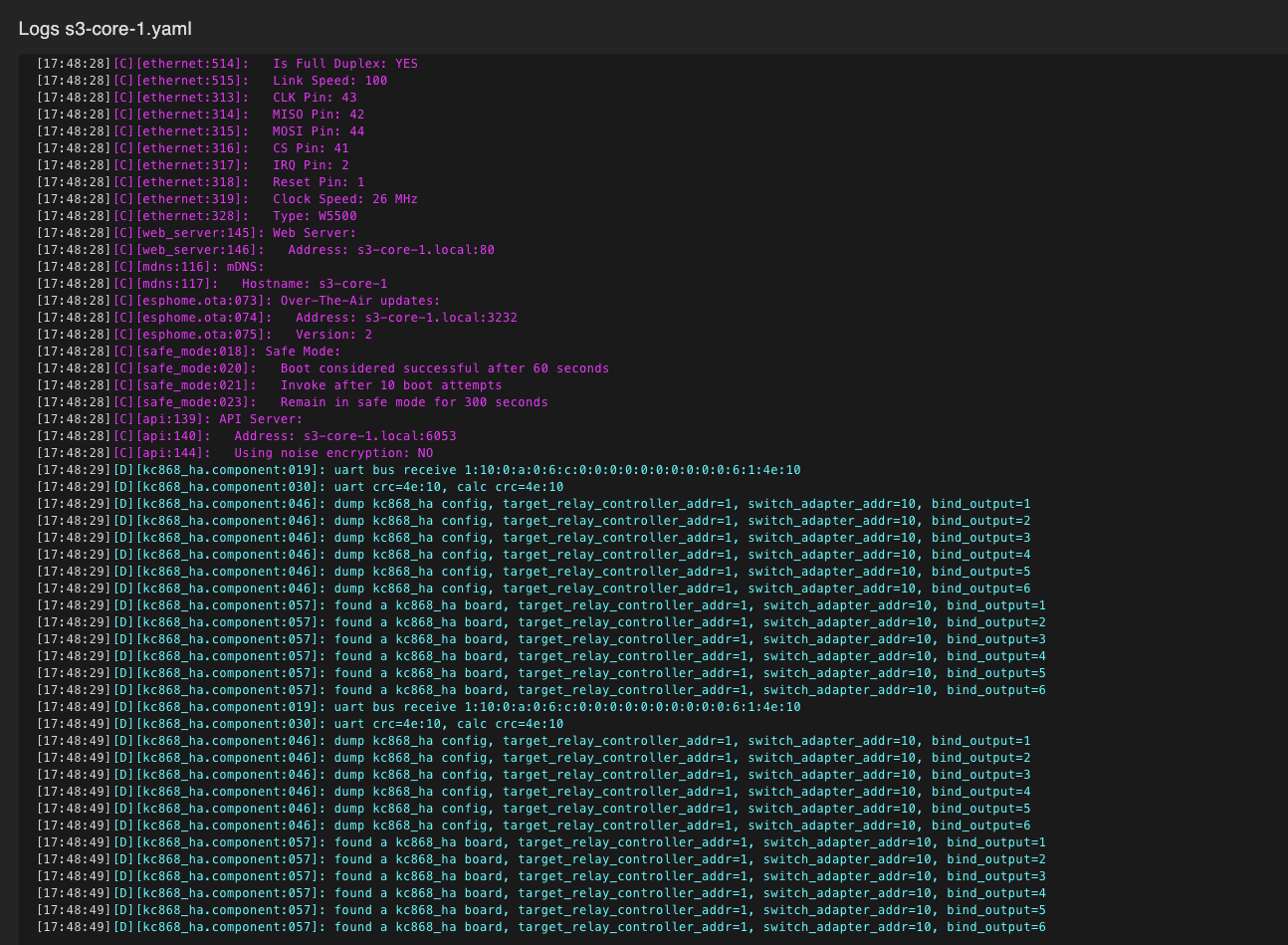Select the "Link Speed: 100" log entry

point(329,81)
